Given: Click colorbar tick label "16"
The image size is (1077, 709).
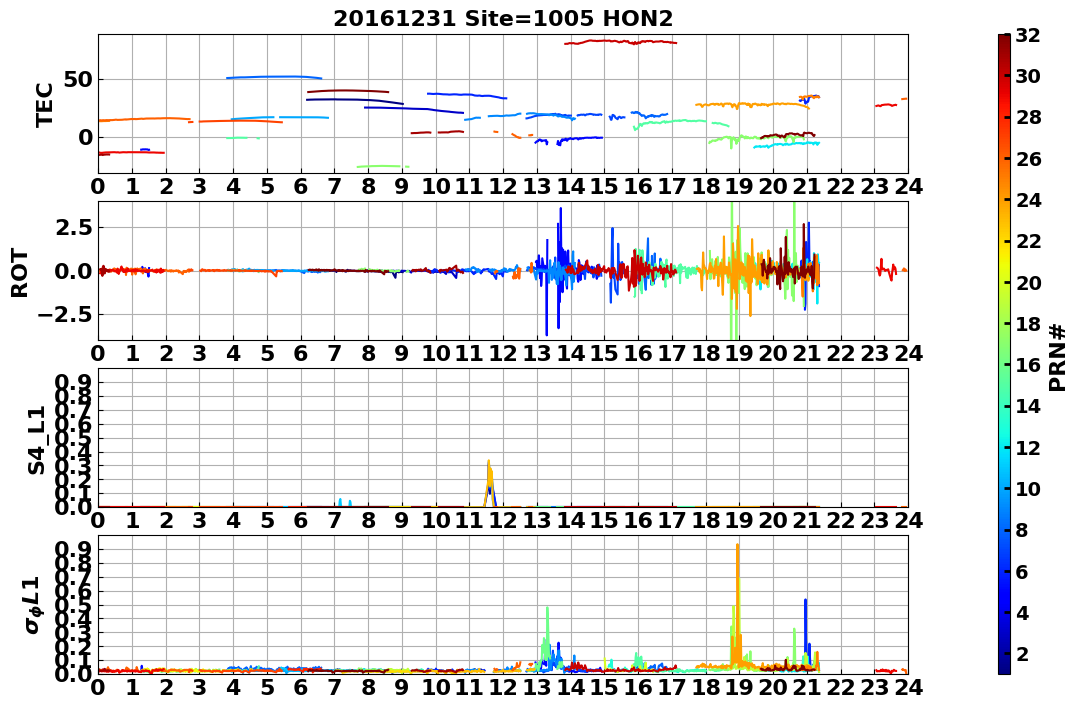Looking at the screenshot, I should pyautogui.click(x=1028, y=365).
